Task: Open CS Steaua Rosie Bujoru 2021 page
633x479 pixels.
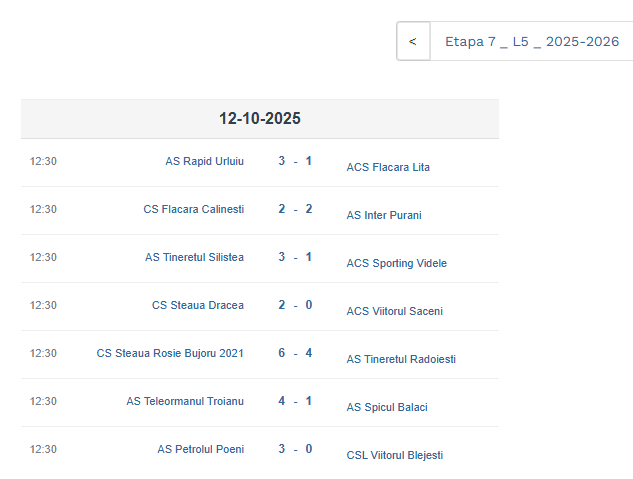Action: 170,353
